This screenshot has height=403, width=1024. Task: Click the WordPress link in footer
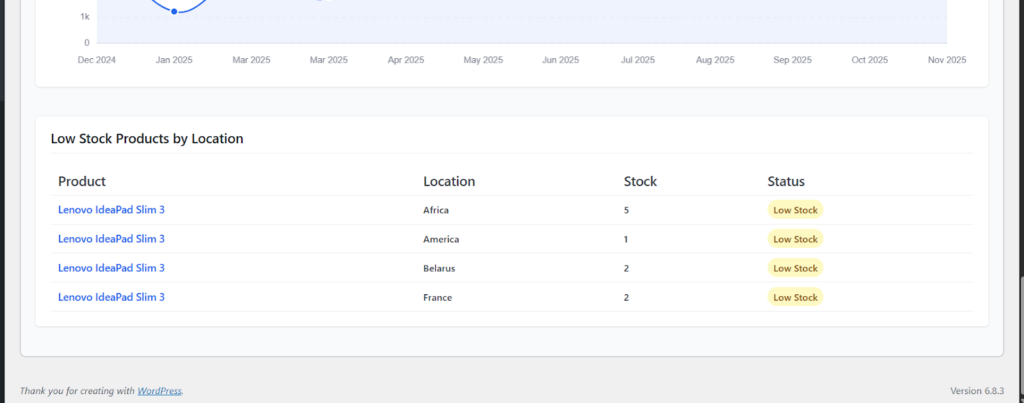[x=159, y=391]
